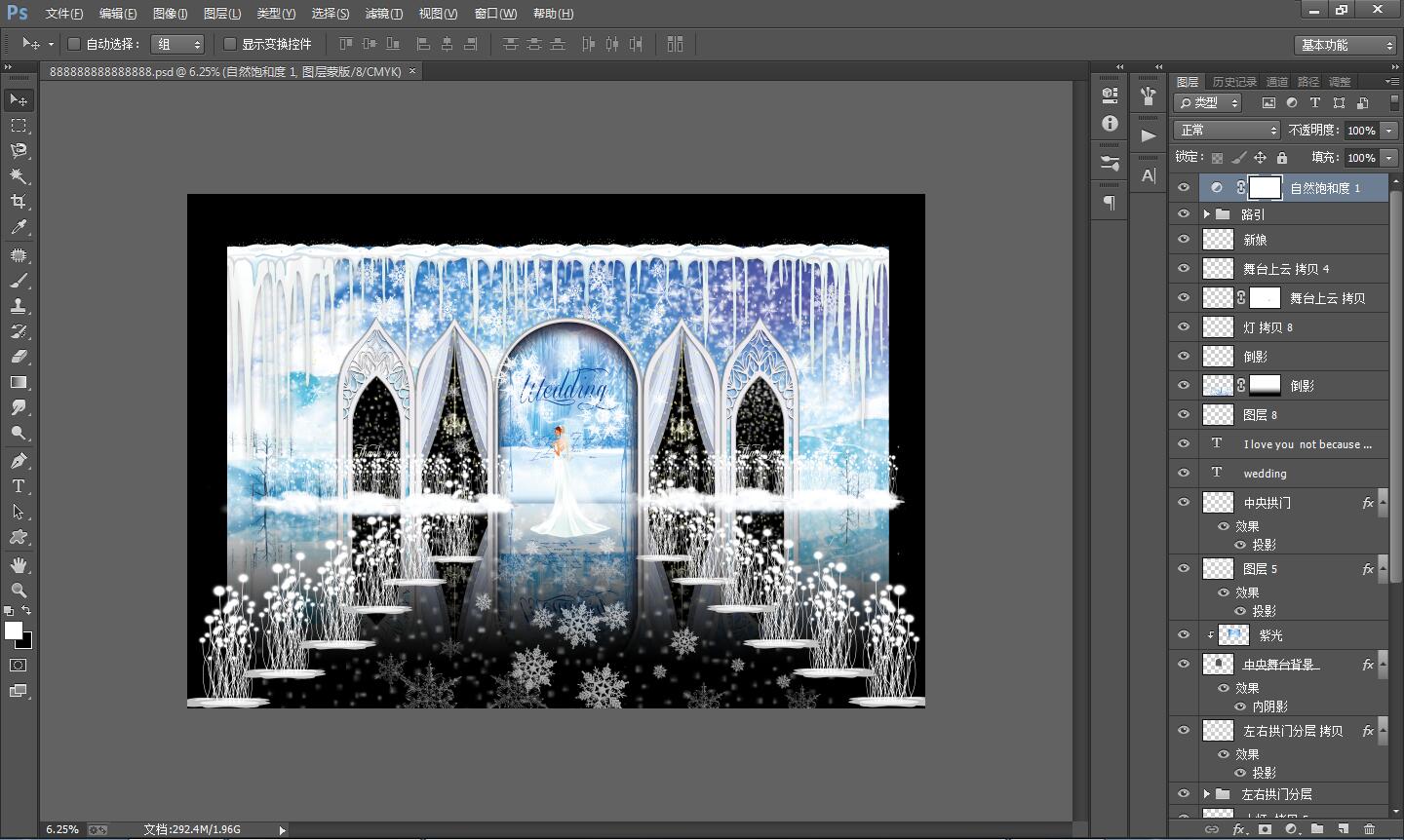Open the 类型 layer filter dropdown
1404x840 pixels.
[1208, 102]
